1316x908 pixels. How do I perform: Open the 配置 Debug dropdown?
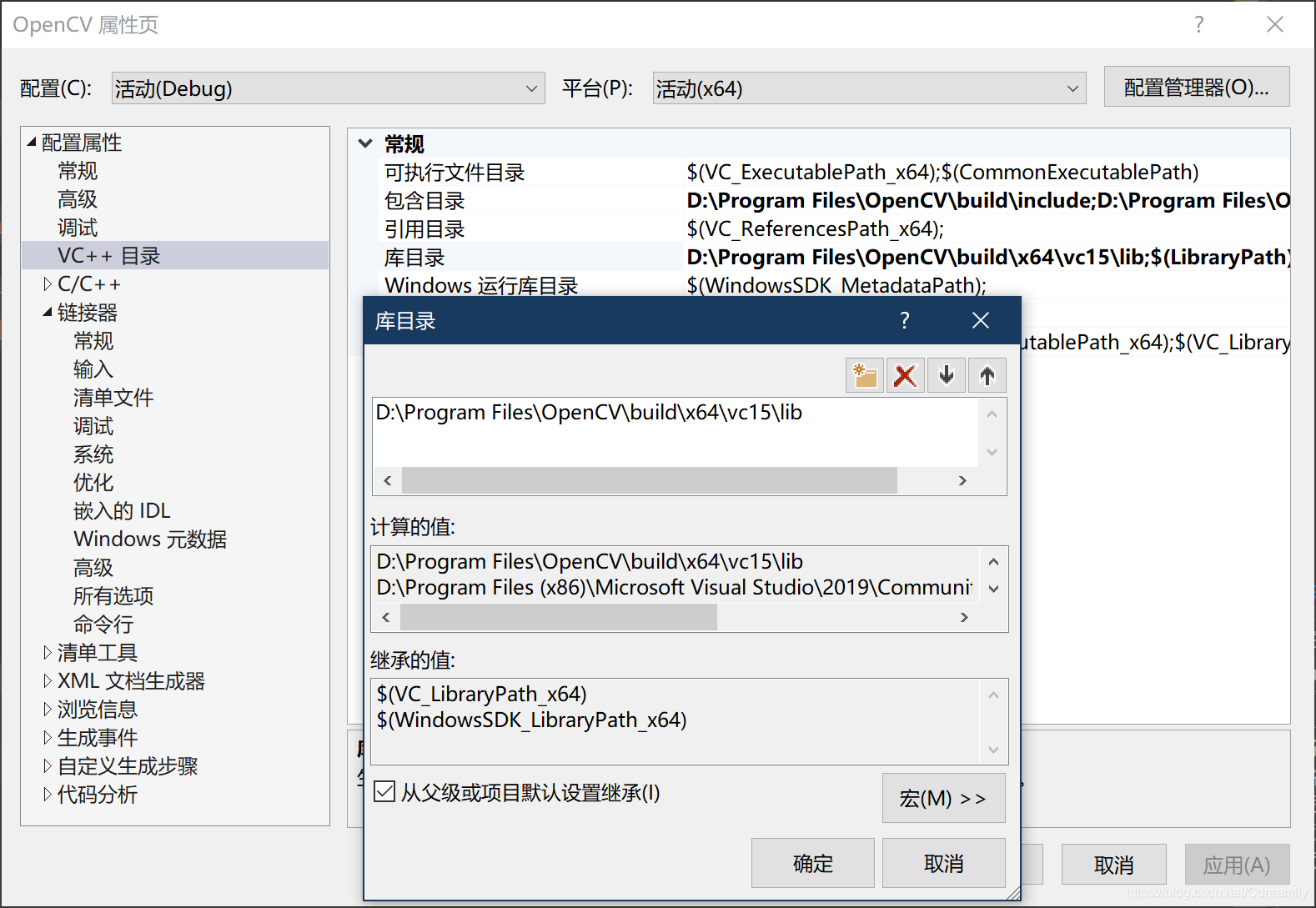click(x=328, y=88)
